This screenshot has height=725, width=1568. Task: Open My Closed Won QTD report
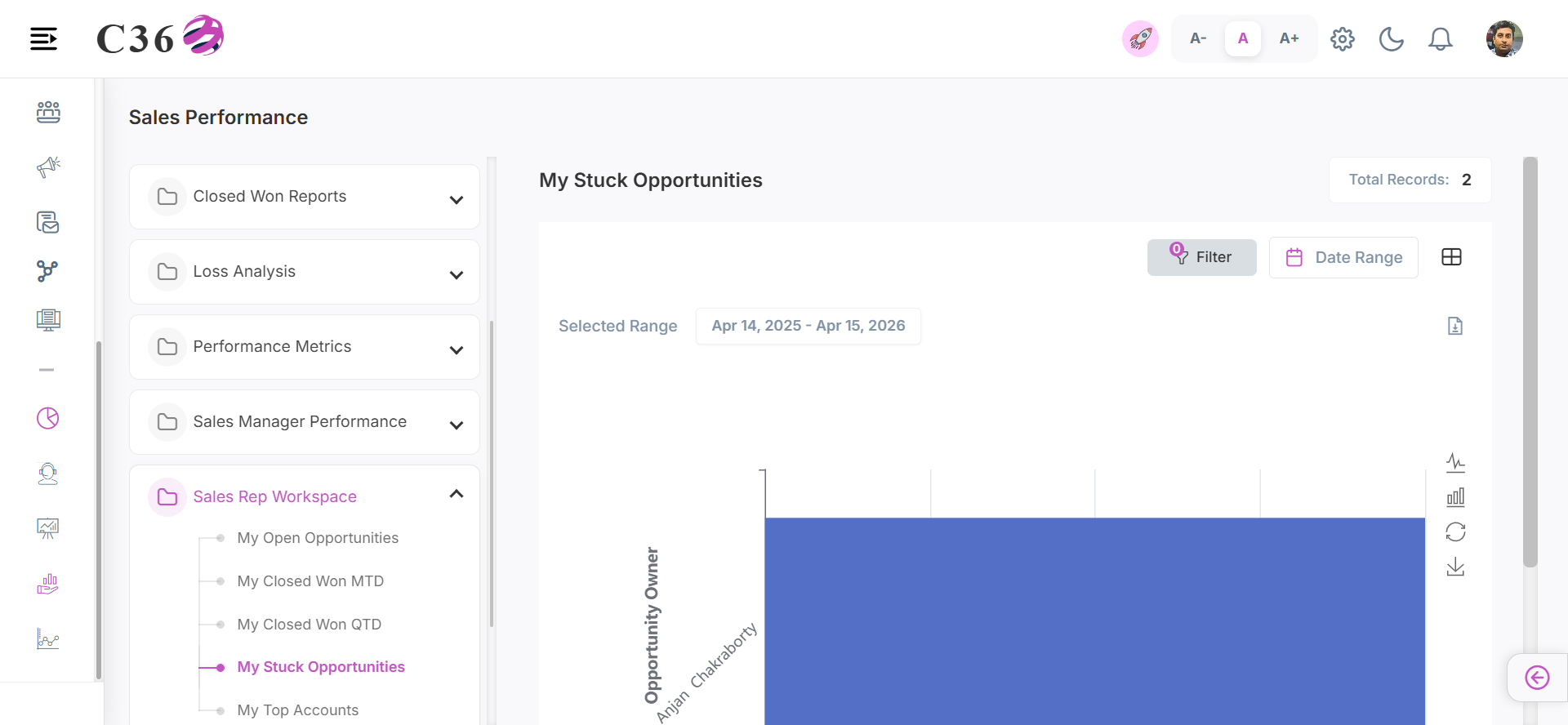(x=310, y=625)
